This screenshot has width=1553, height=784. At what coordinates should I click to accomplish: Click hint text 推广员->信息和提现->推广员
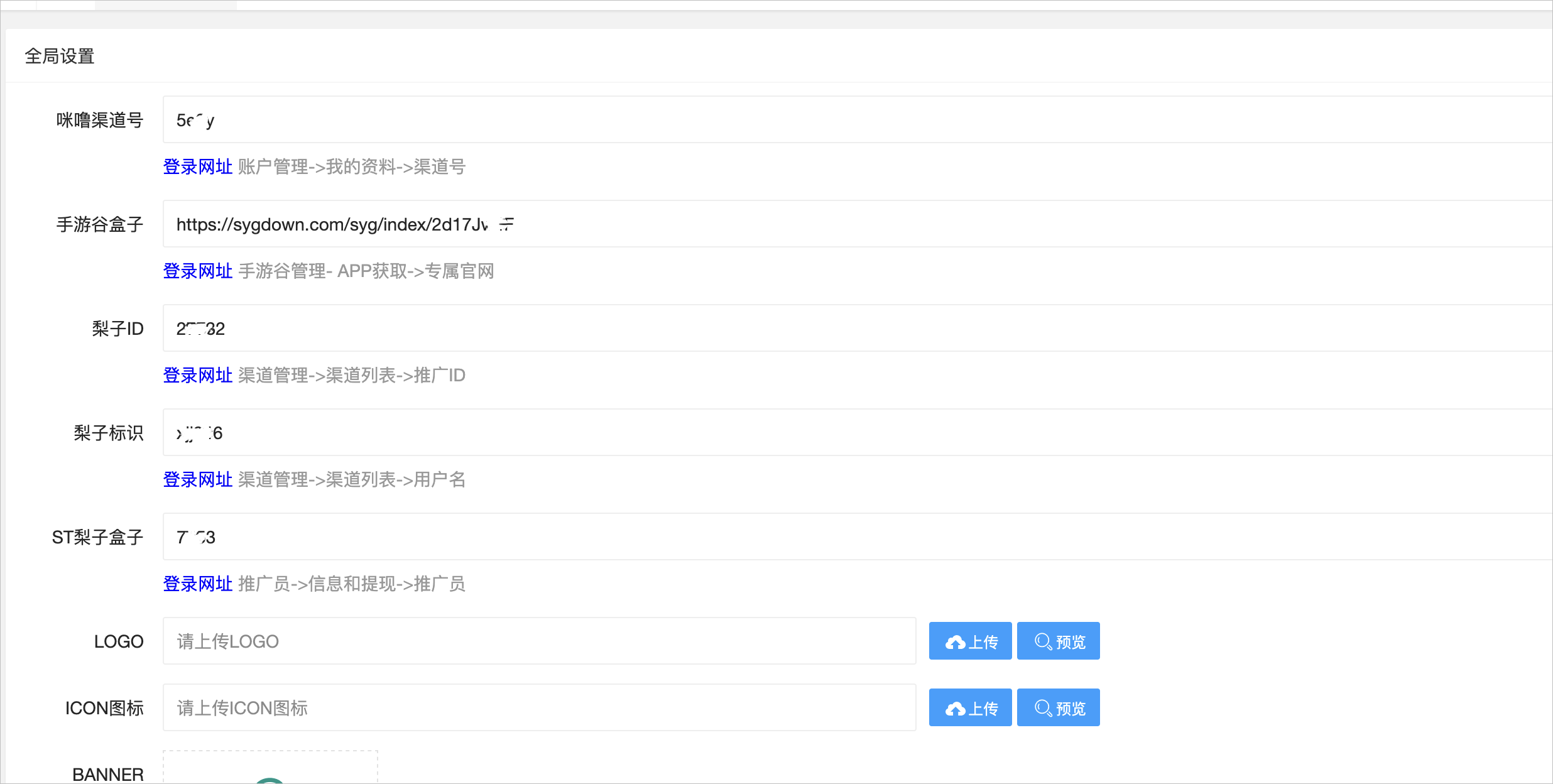pyautogui.click(x=352, y=584)
